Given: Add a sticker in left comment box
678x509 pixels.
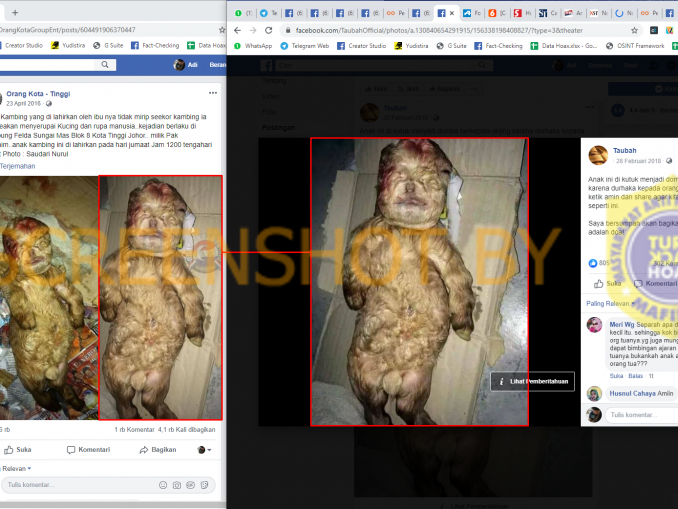Looking at the screenshot, I should click(204, 485).
